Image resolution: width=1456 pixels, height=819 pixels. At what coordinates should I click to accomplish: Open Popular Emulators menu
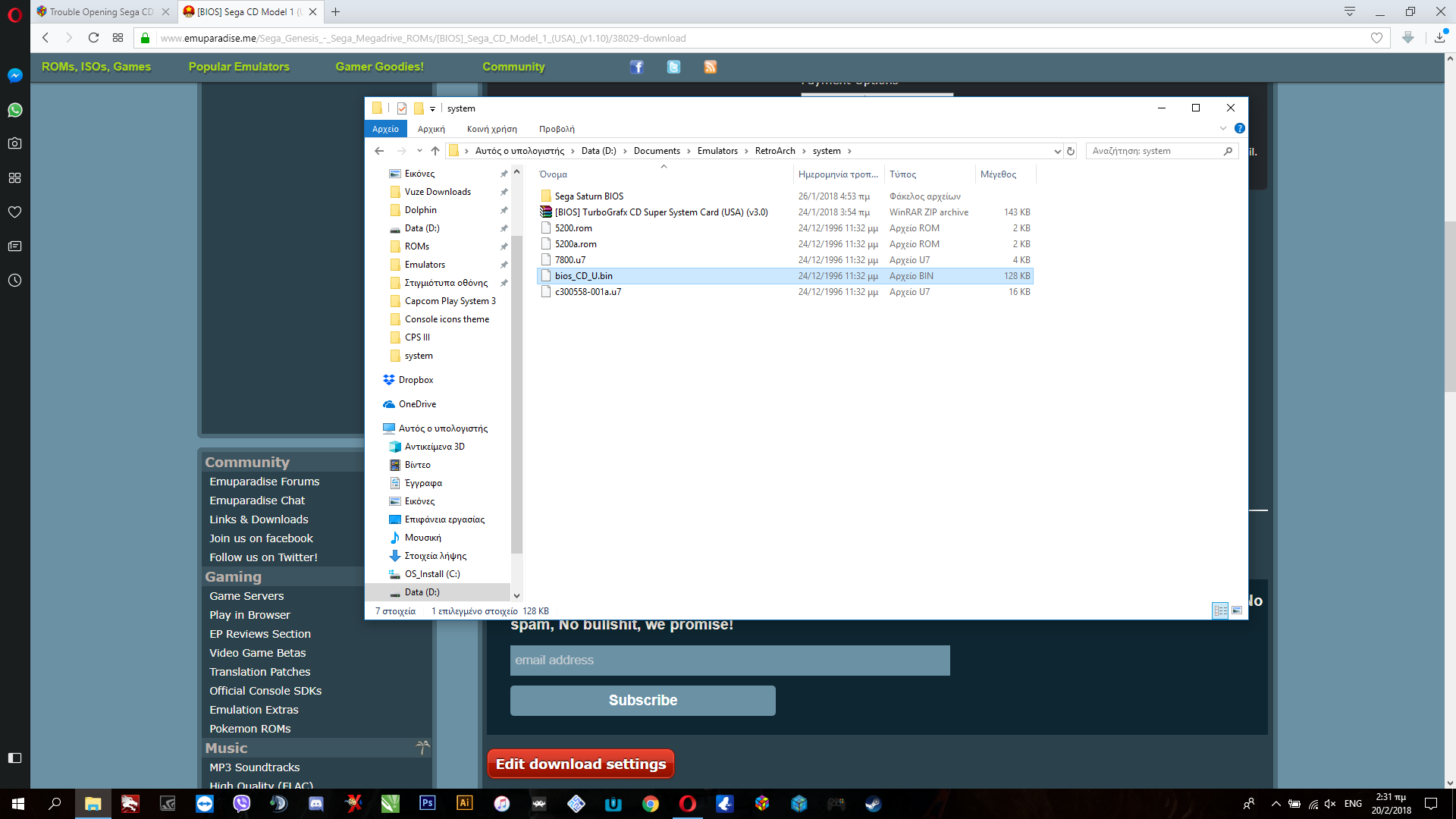(x=239, y=67)
